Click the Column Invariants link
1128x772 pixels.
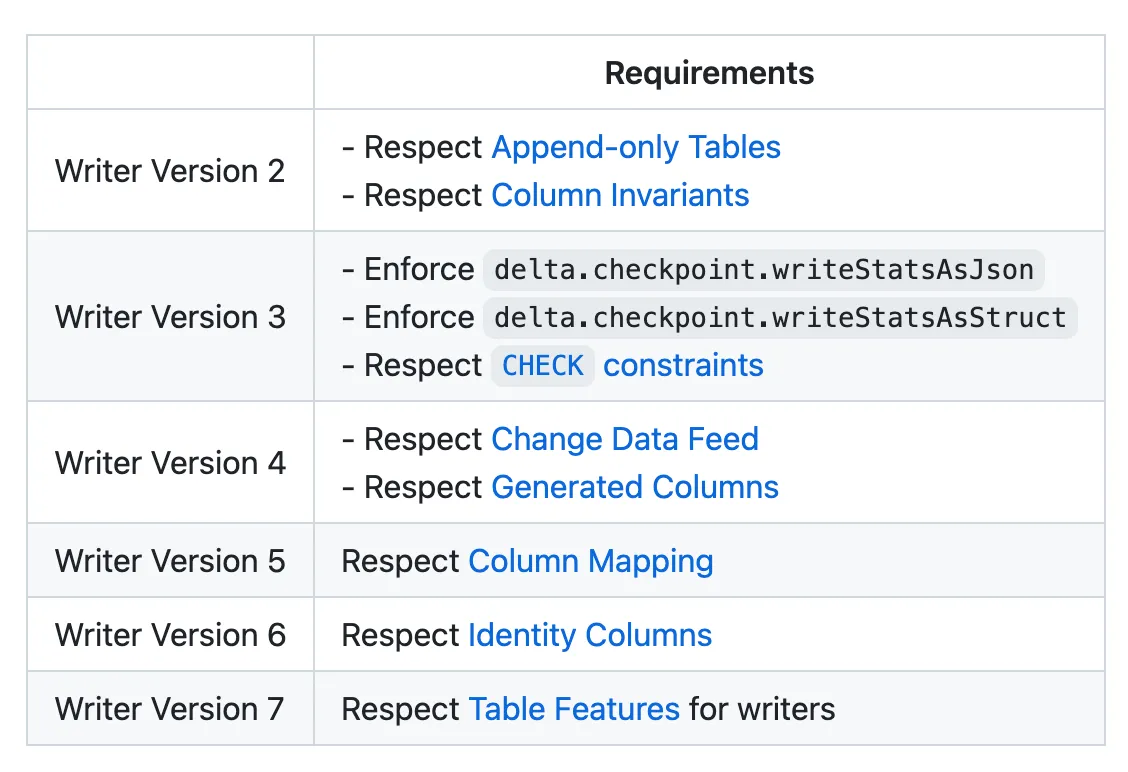[620, 195]
